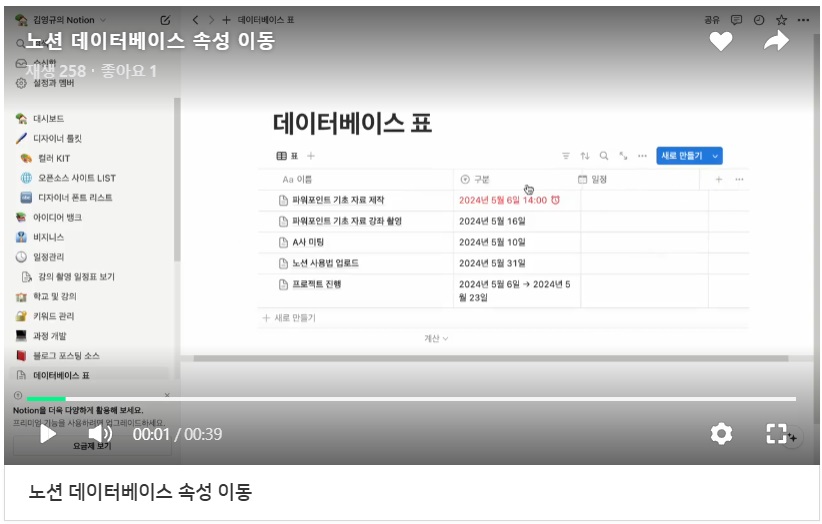822x524 pixels.
Task: Open the 김영규의 Notion workspace dropdown
Action: pyautogui.click(x=61, y=20)
